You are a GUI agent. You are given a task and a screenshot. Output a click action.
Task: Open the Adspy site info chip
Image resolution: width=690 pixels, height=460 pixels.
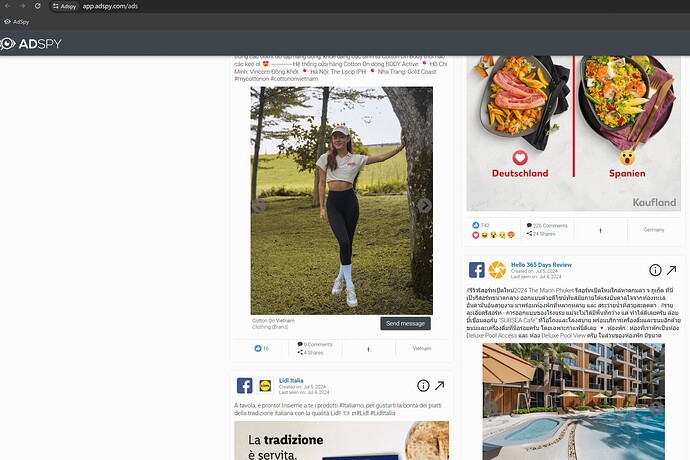[x=64, y=6]
